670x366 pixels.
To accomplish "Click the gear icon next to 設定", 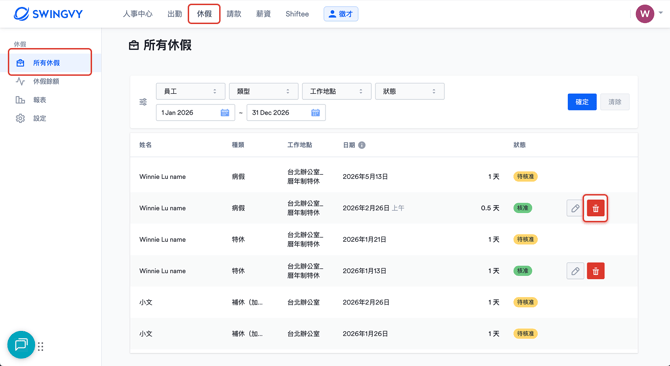I will click(x=20, y=118).
